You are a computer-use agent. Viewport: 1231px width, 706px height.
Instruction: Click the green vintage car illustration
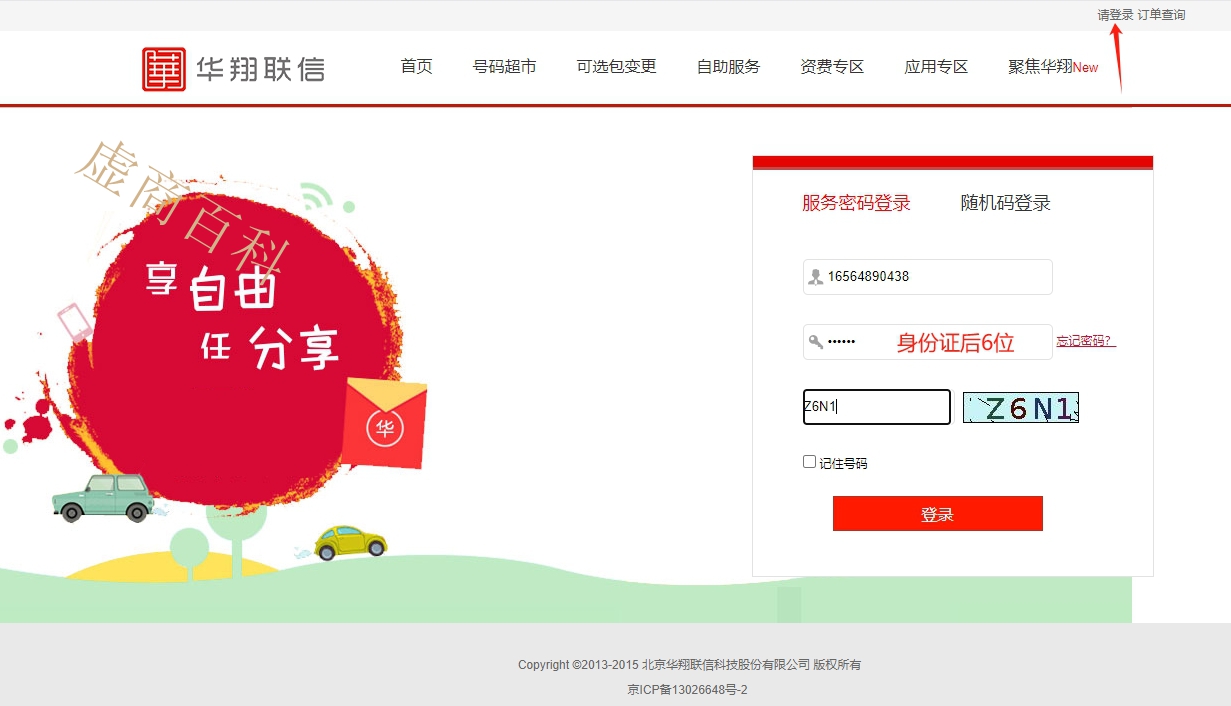(104, 498)
